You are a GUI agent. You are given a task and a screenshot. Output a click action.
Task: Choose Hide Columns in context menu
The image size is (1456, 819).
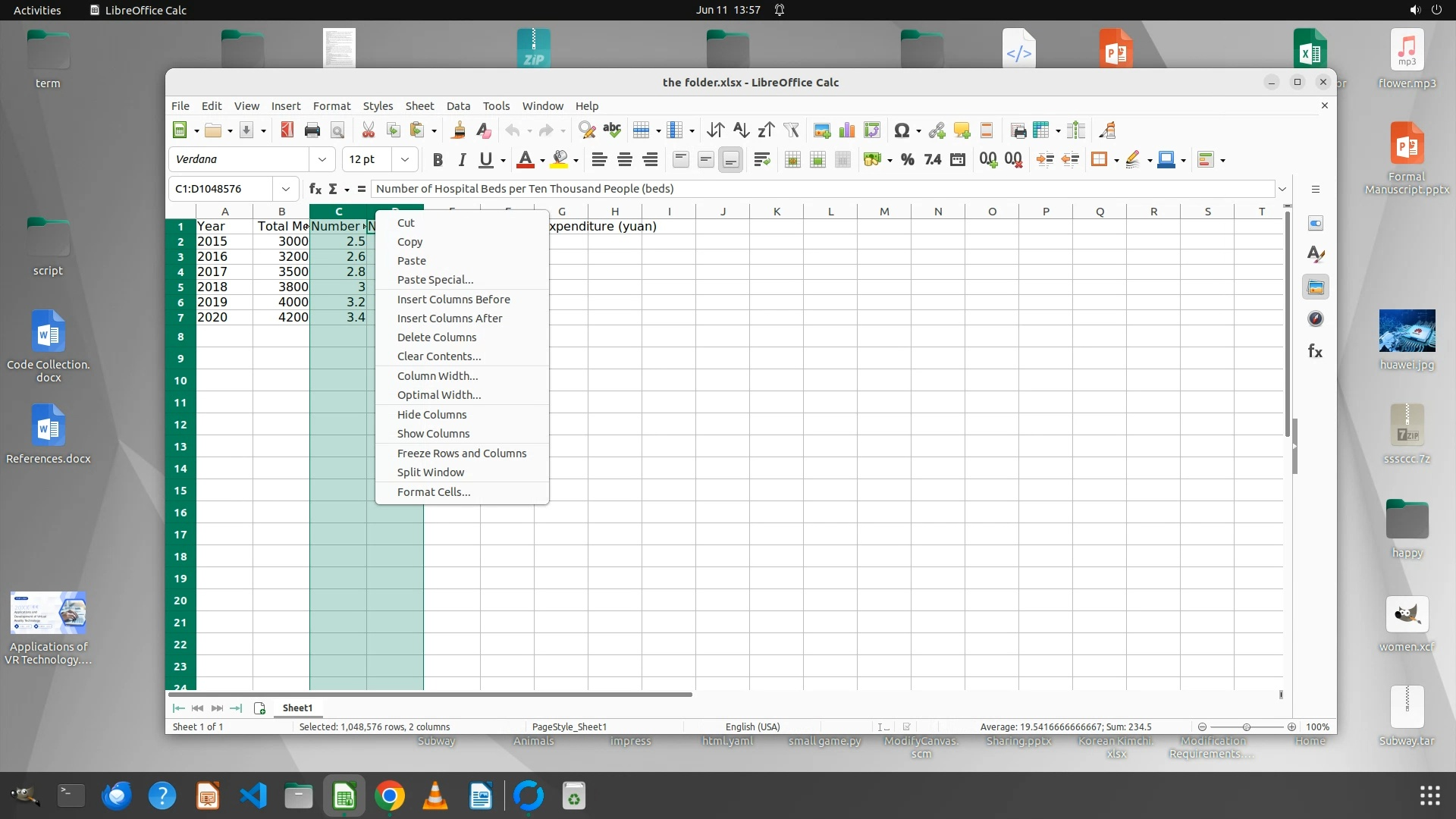click(x=431, y=415)
